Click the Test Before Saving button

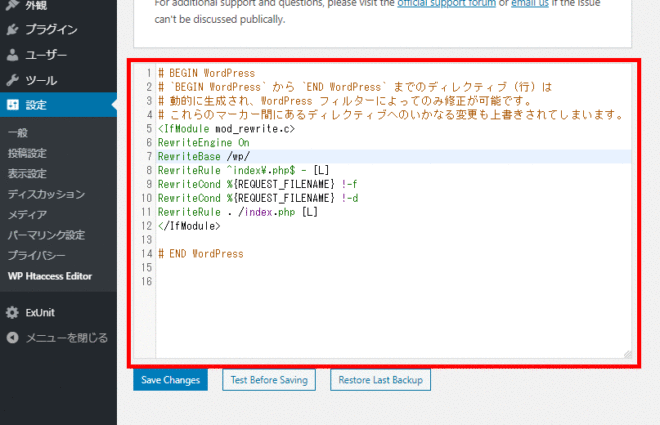point(269,380)
